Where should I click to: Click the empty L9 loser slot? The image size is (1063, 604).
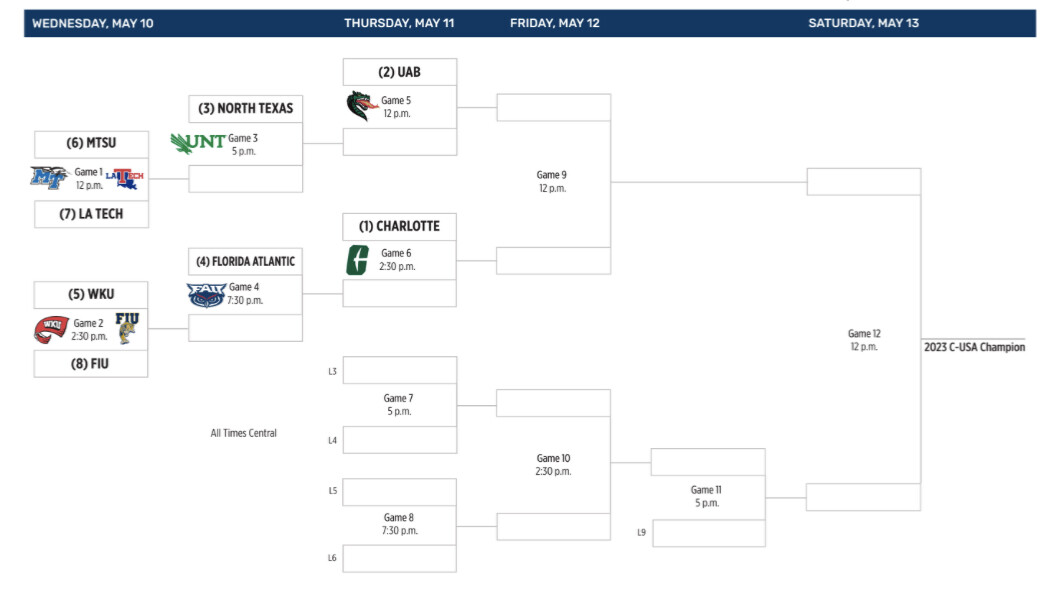point(708,533)
